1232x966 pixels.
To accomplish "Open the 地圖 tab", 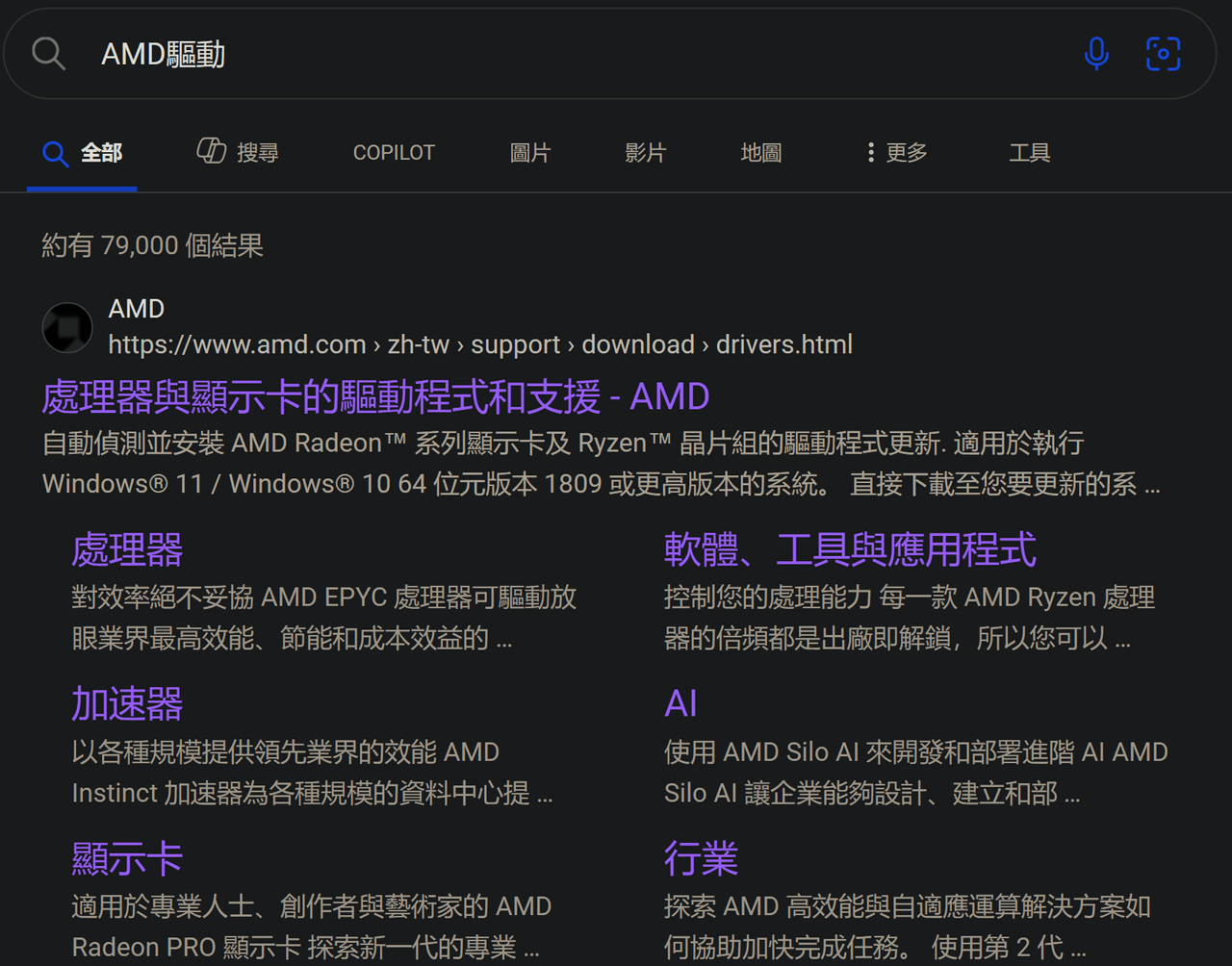I will [x=760, y=153].
